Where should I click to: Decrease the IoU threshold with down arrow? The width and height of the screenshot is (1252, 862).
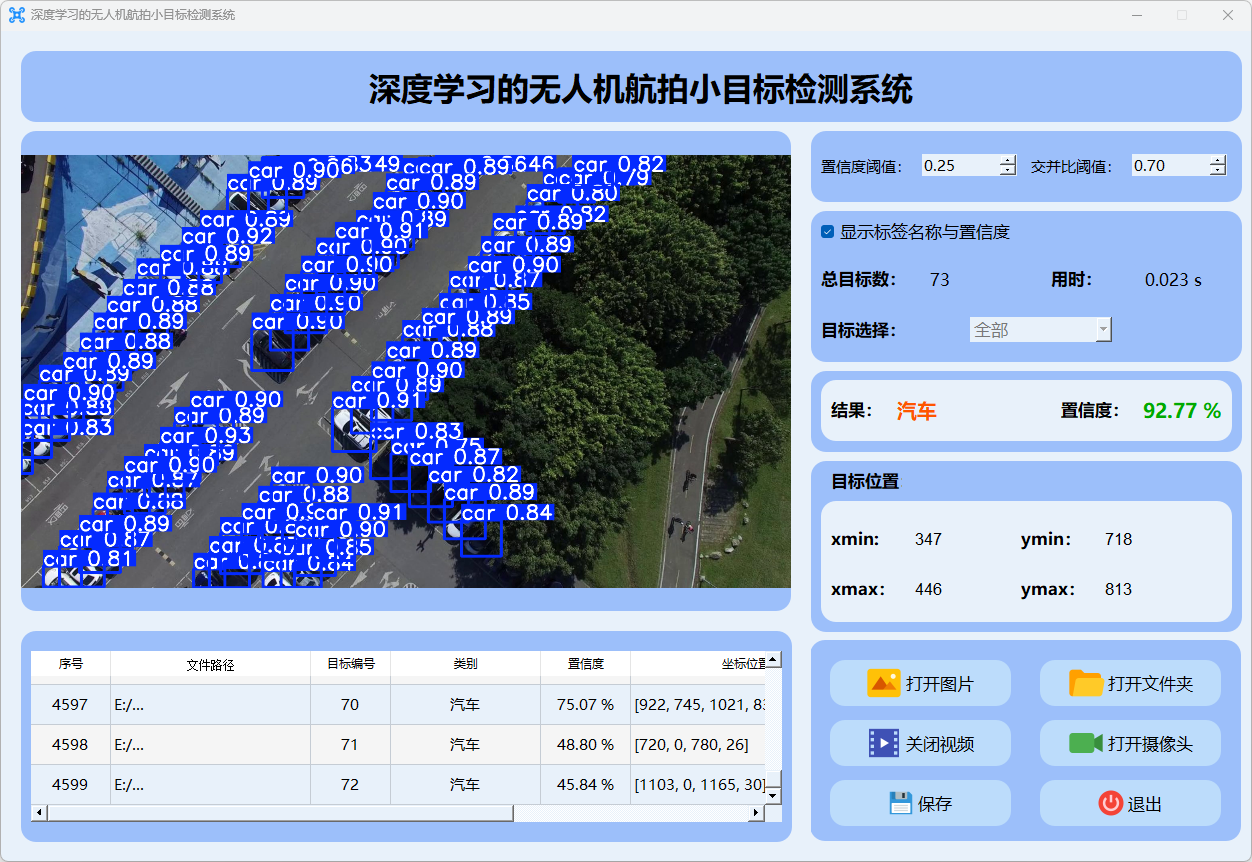click(x=1217, y=171)
